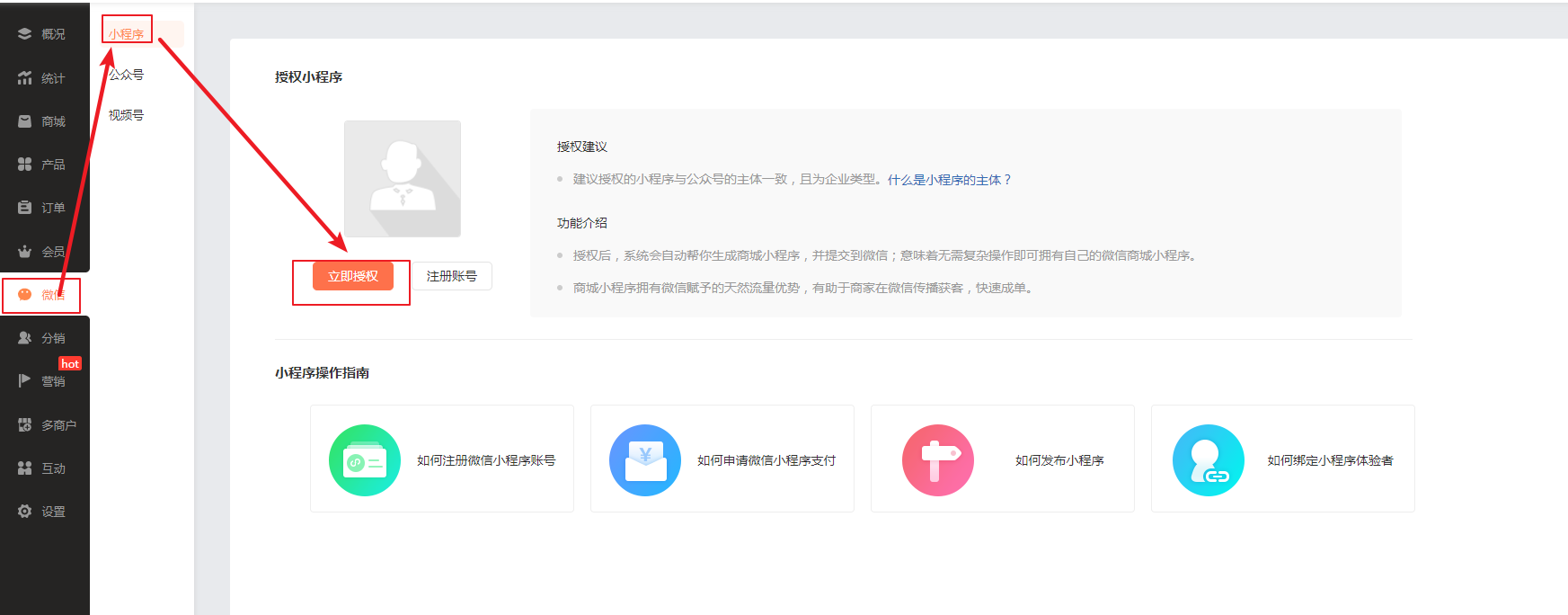Click the green 注册账号 guide icon
The height and width of the screenshot is (615, 1568).
(365, 460)
